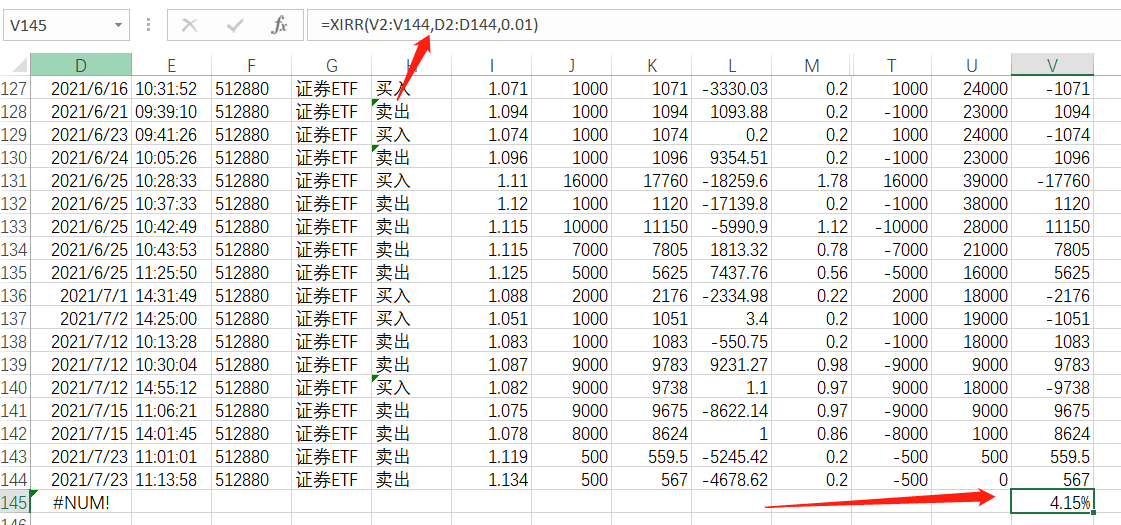
Task: Select row 144 header
Action: tap(15, 479)
